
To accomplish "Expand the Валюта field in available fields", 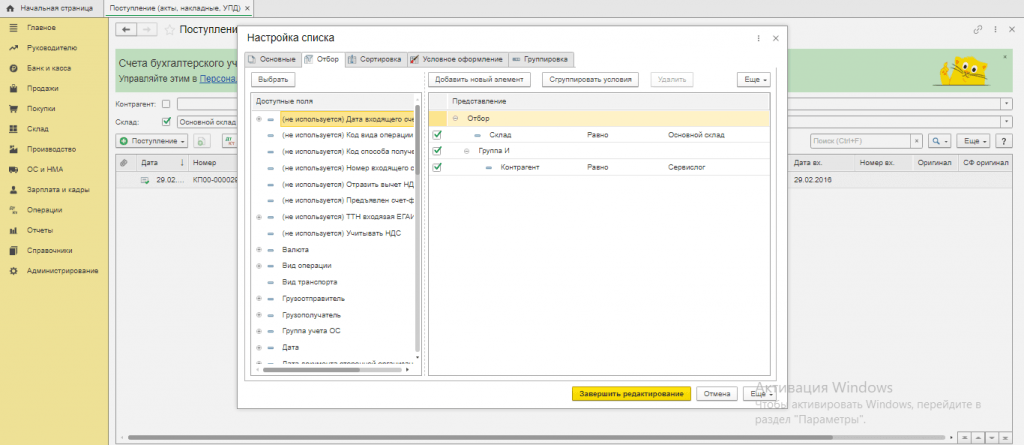I will [x=259, y=249].
